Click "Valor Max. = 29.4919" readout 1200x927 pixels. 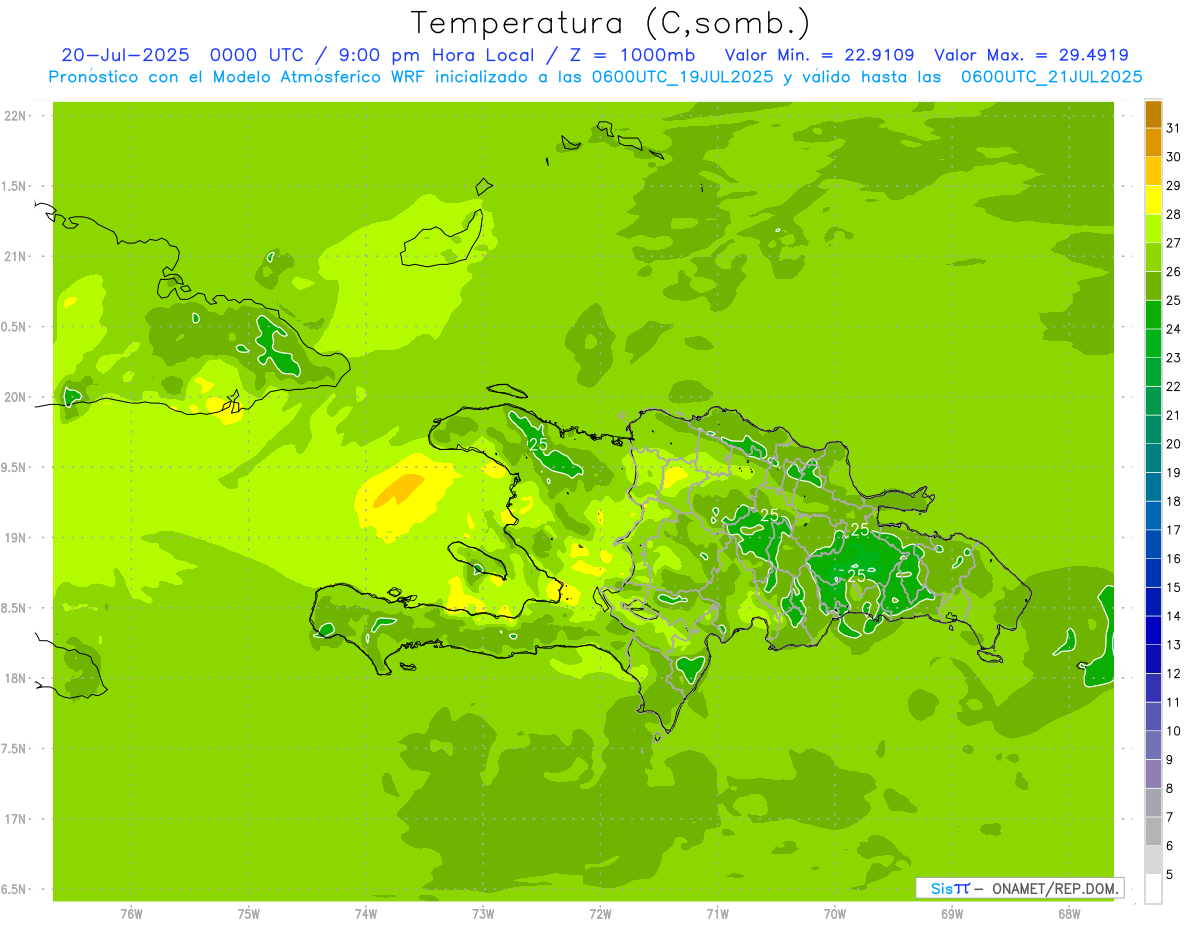1031,55
